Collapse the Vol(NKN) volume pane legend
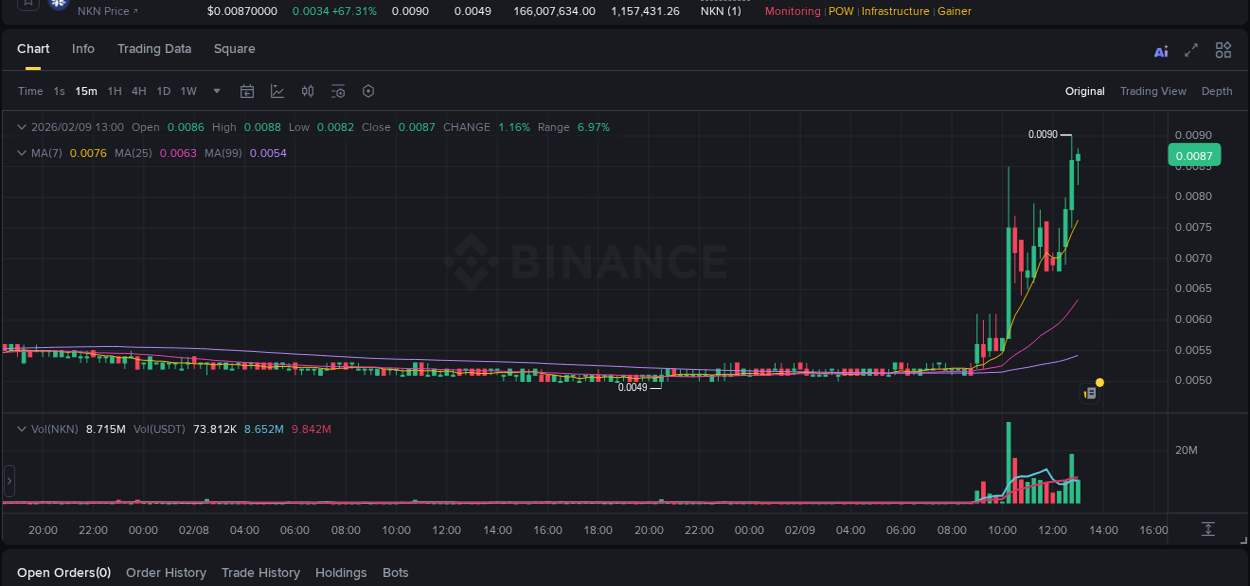Screen dimensions: 1250x586 pos(20,428)
